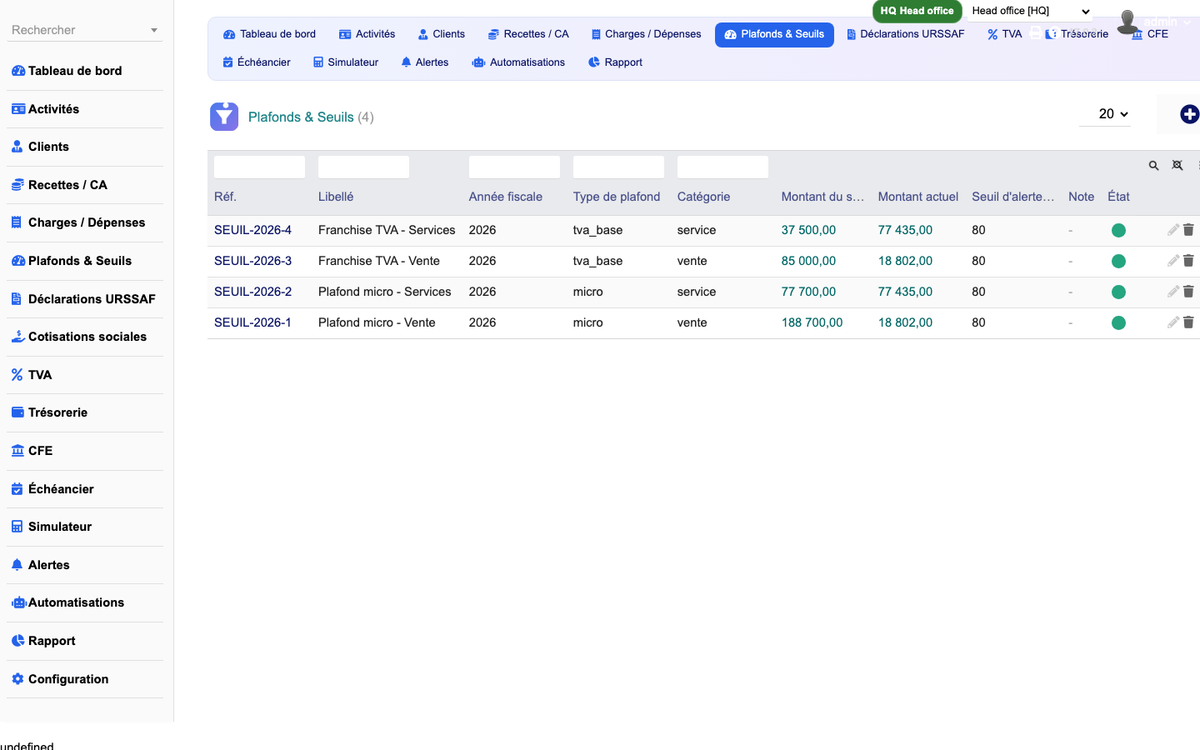Viewport: 1200px width, 750px height.
Task: Click green status dot of SEUIL-2026-1
Action: point(1118,323)
